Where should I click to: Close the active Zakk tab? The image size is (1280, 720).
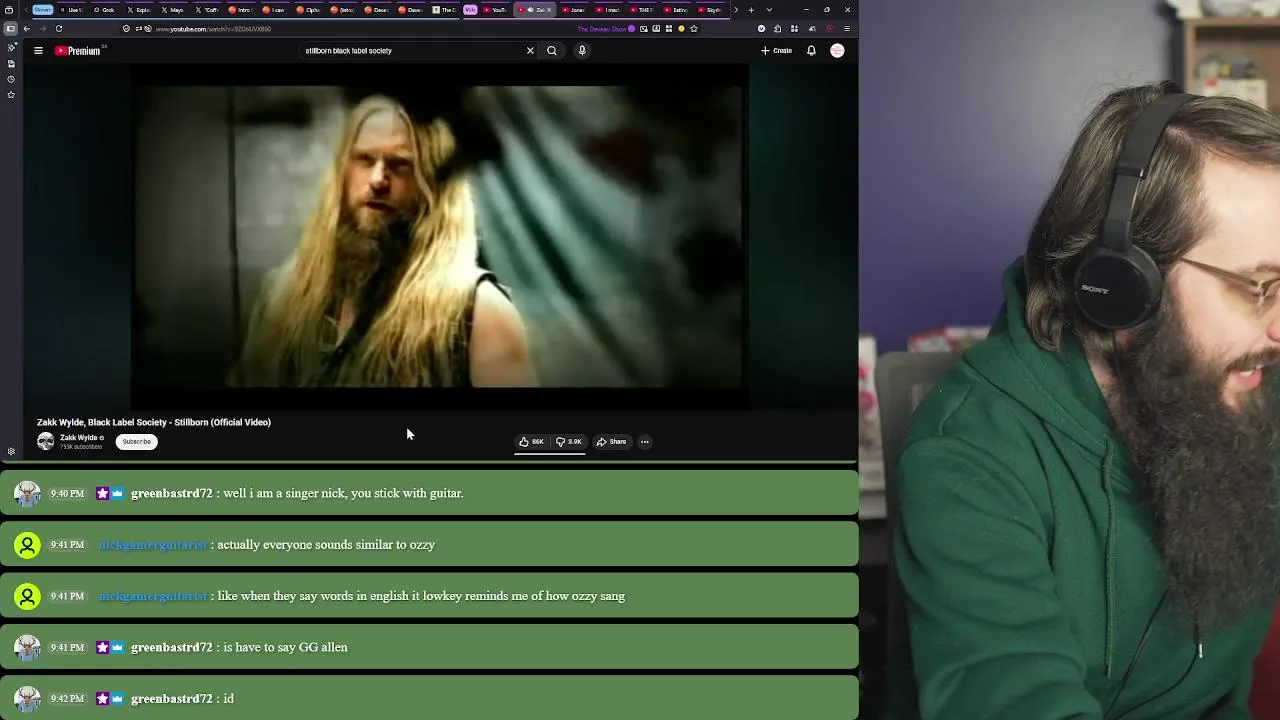(x=549, y=10)
